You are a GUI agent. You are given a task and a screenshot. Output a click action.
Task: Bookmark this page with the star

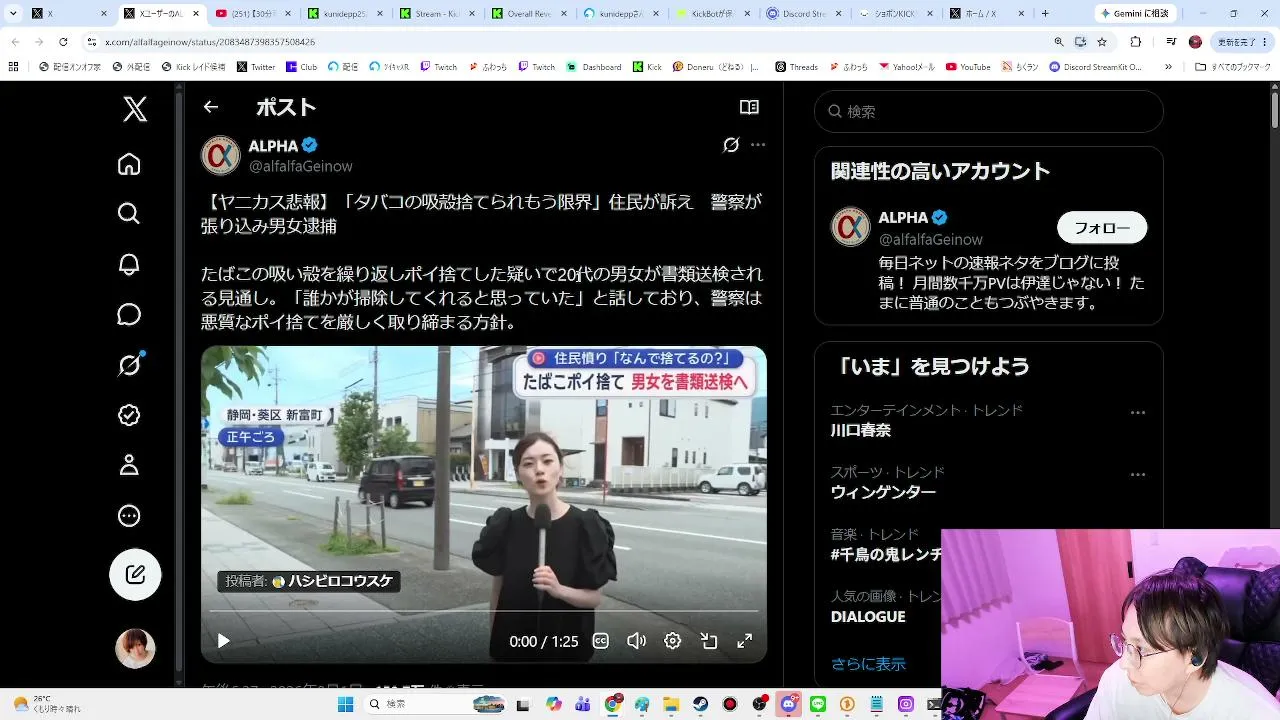tap(1102, 42)
